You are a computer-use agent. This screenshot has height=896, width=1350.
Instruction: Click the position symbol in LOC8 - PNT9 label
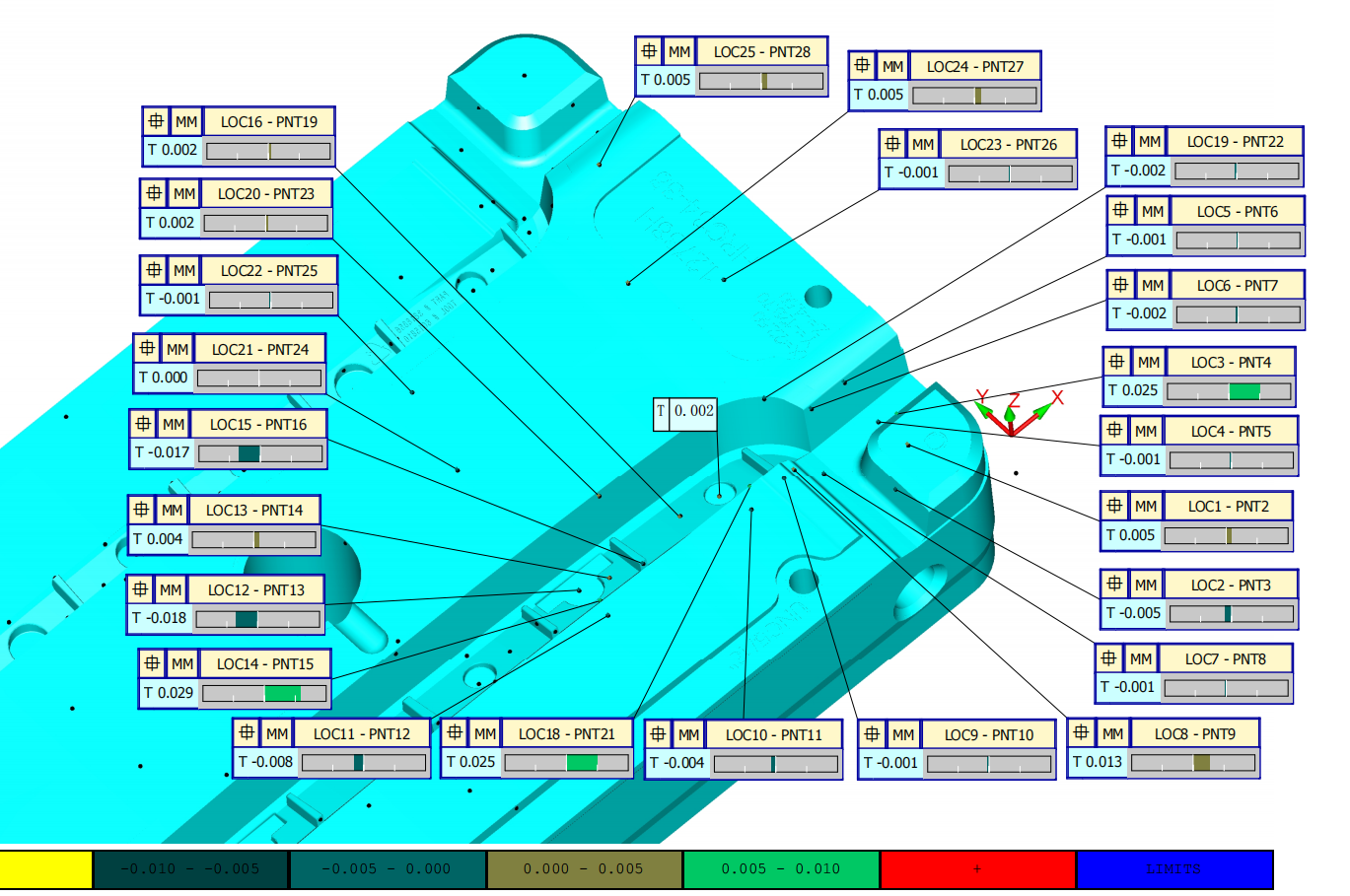click(1081, 733)
